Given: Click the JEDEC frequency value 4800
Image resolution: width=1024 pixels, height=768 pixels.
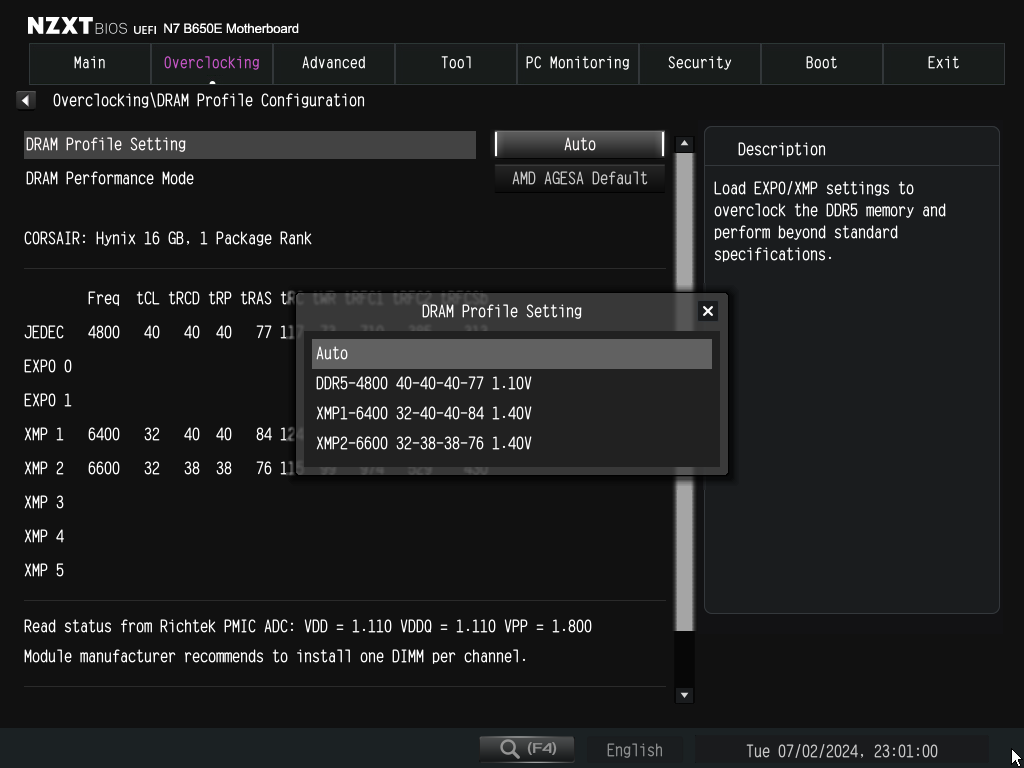Looking at the screenshot, I should pyautogui.click(x=104, y=332).
